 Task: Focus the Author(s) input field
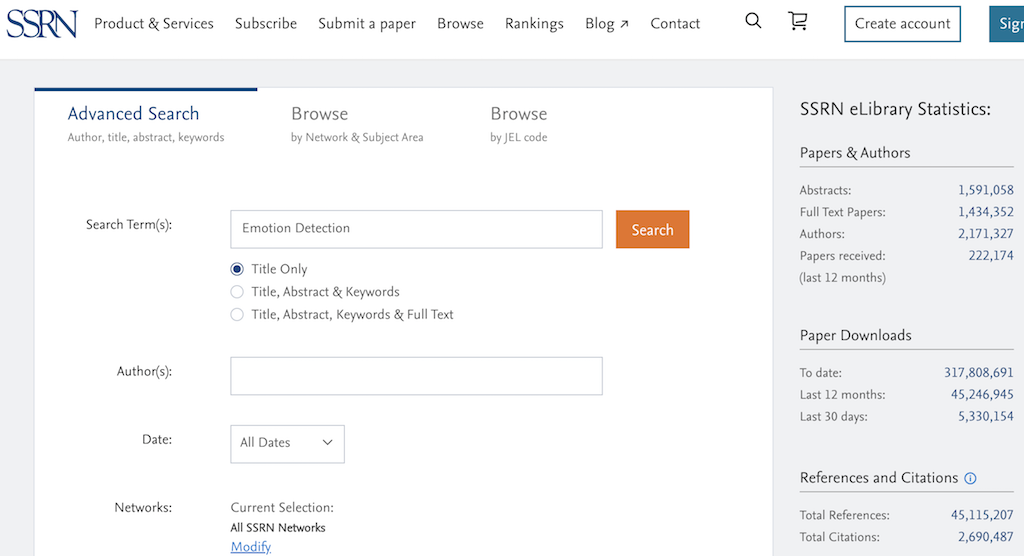point(416,376)
